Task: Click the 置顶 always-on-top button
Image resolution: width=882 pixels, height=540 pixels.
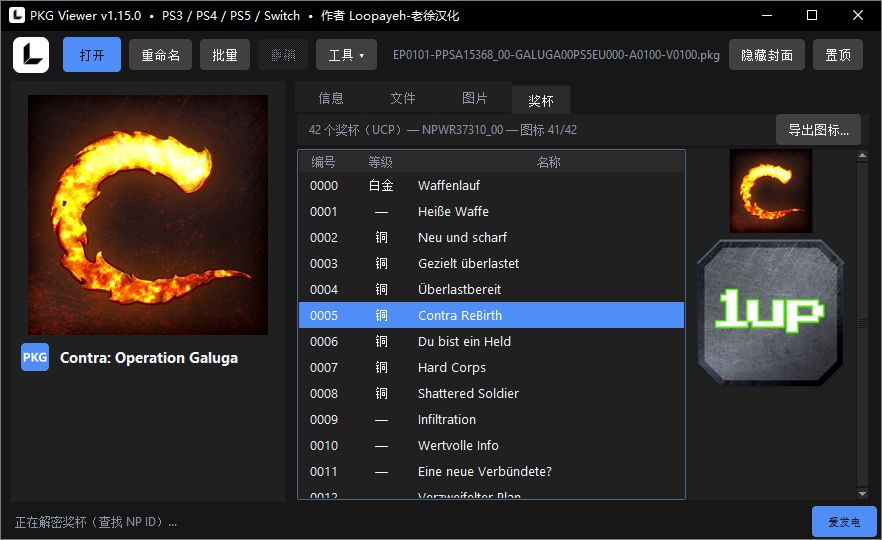Action: pos(838,55)
